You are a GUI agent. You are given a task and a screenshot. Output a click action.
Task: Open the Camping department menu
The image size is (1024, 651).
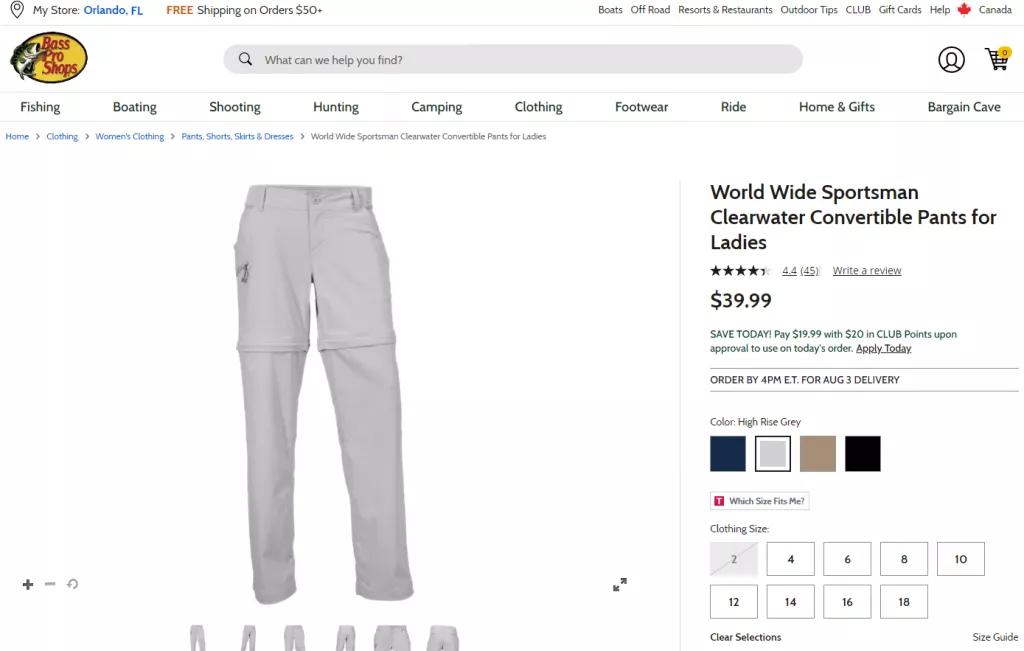[436, 107]
